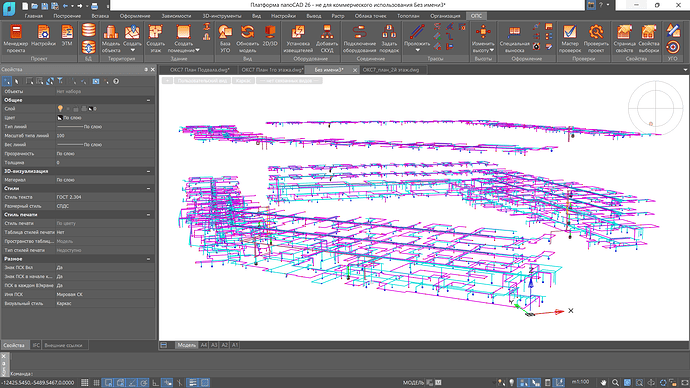
Task: Toggle the polar tracking button in status bar
Action: tap(143, 383)
